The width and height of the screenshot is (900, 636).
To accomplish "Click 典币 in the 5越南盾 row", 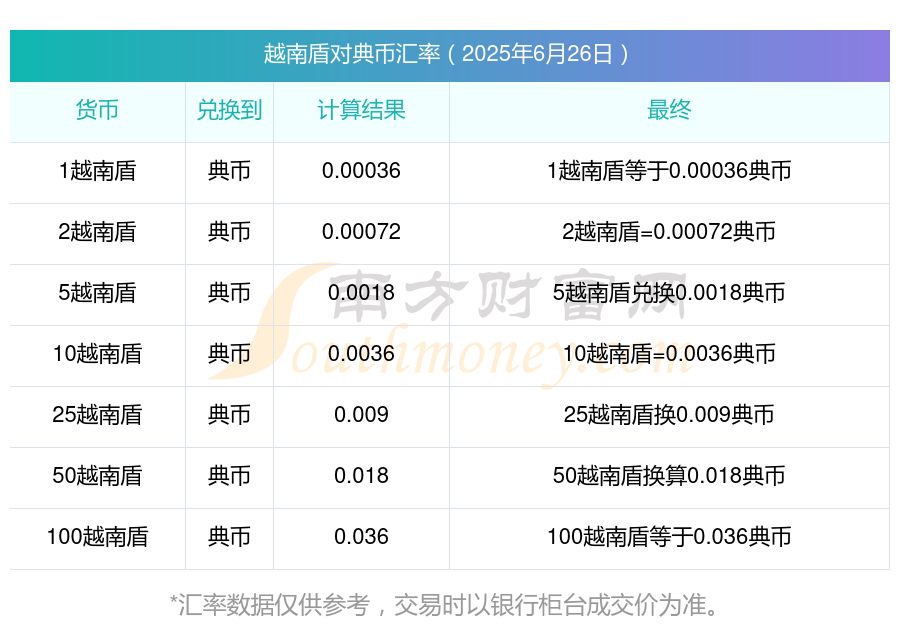I will pyautogui.click(x=229, y=293).
